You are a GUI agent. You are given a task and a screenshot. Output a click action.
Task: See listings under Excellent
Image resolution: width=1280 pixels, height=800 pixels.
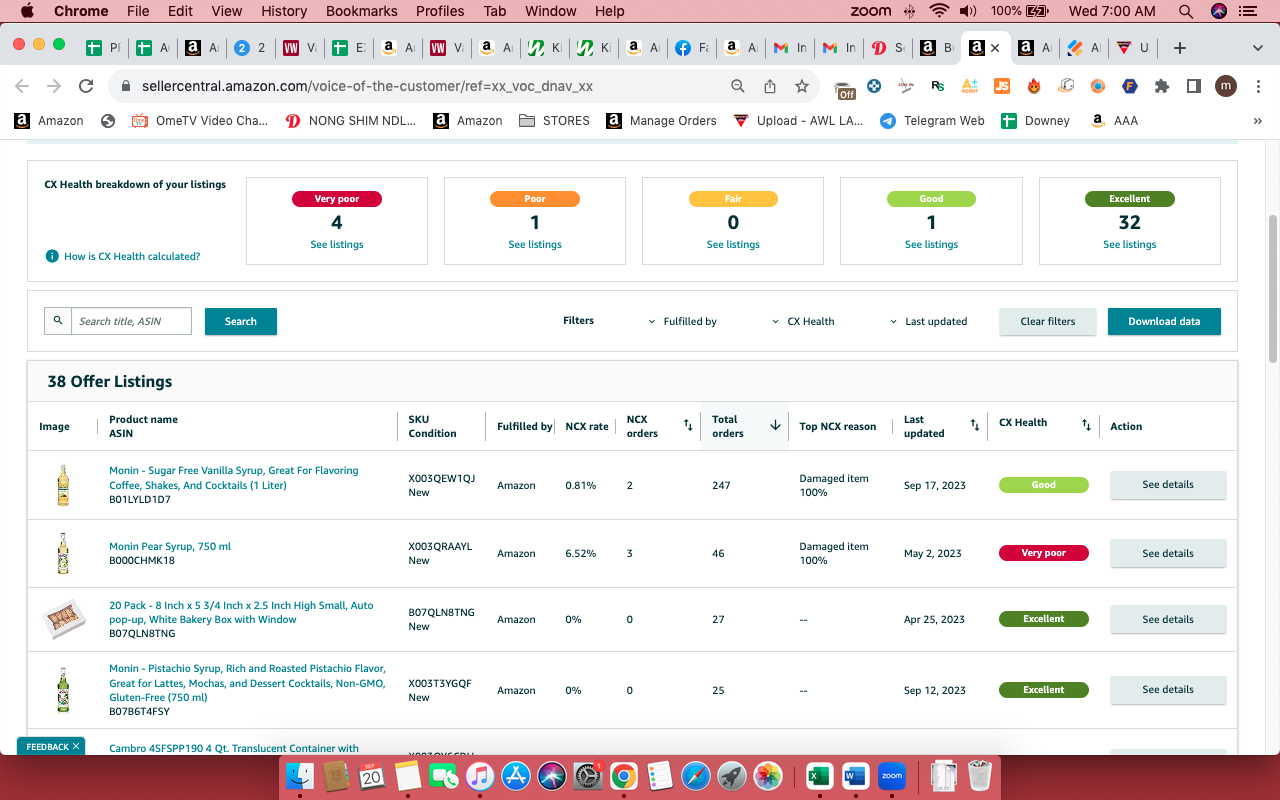(x=1130, y=245)
